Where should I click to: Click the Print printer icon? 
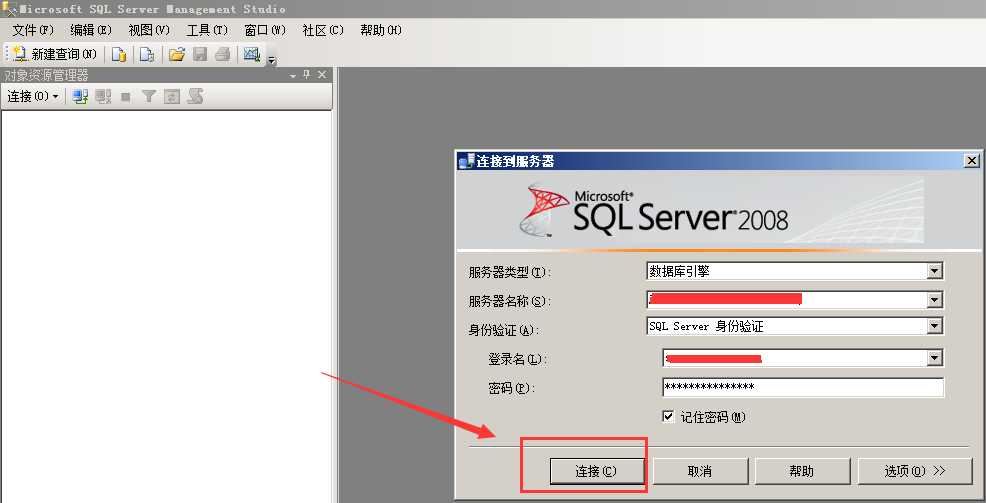click(x=222, y=55)
